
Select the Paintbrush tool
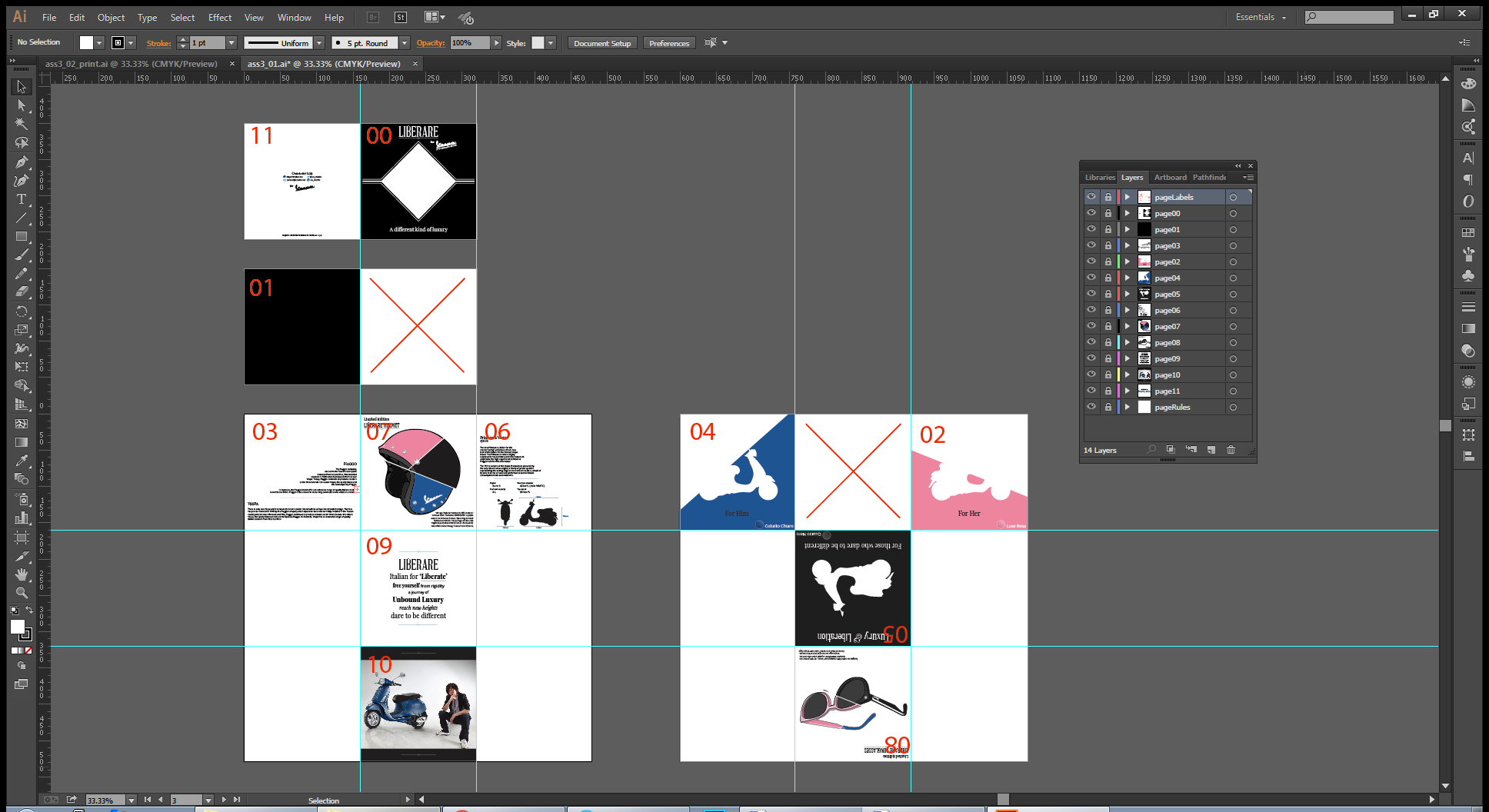click(22, 255)
